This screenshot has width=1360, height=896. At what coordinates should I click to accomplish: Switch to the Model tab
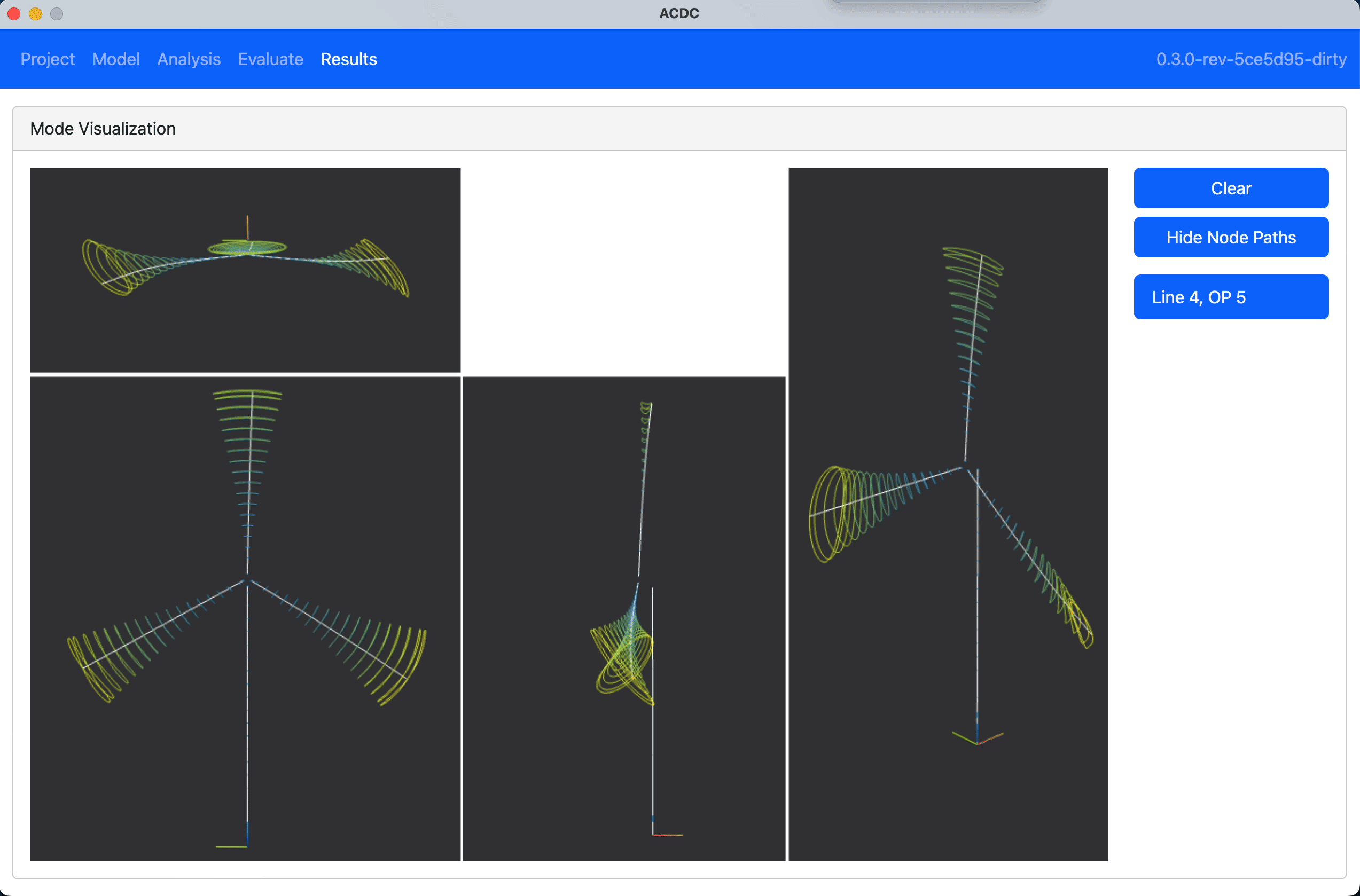tap(115, 59)
